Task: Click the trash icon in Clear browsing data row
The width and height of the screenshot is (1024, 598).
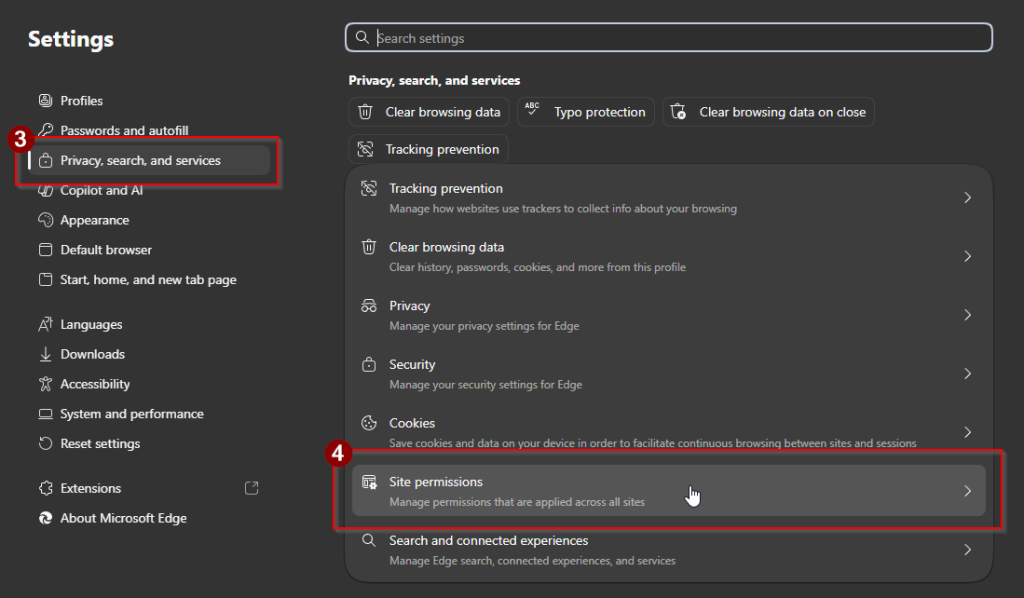Action: [x=369, y=247]
